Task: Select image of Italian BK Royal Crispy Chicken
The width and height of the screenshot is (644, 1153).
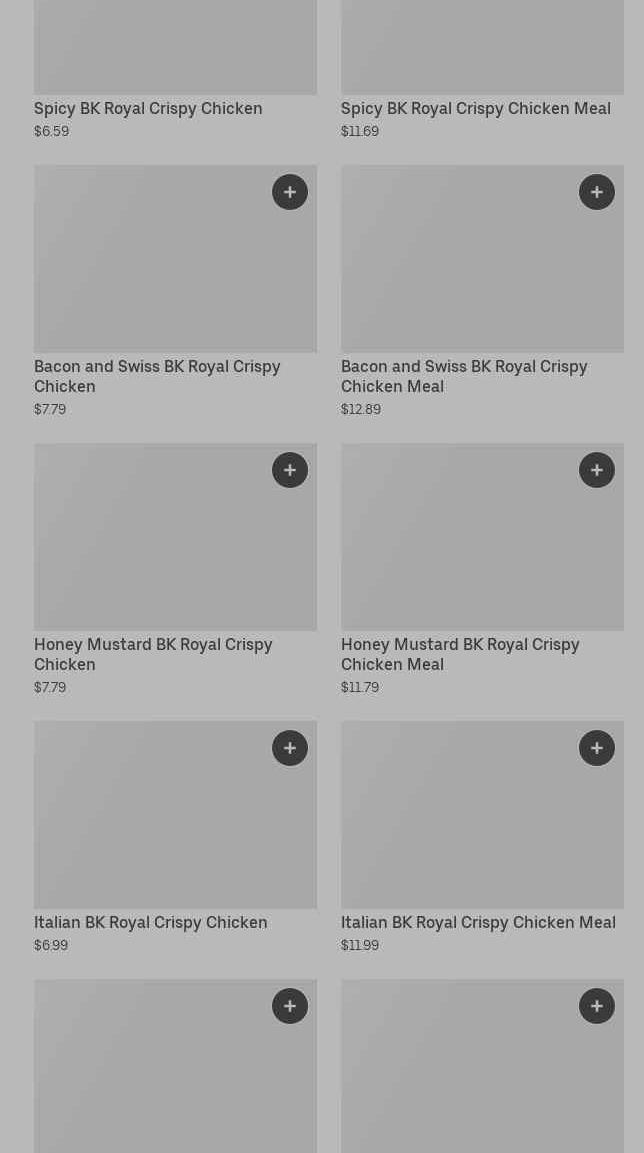Action: click(x=175, y=815)
